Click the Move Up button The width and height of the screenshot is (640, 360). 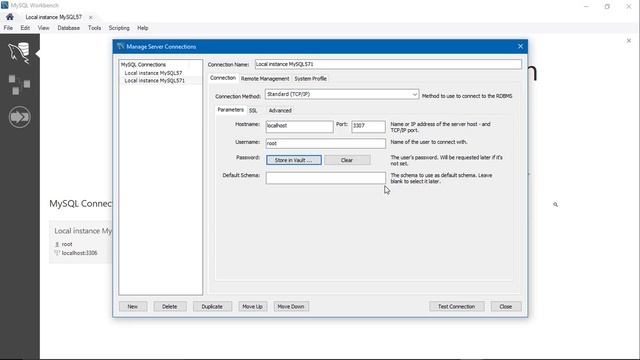tap(253, 307)
